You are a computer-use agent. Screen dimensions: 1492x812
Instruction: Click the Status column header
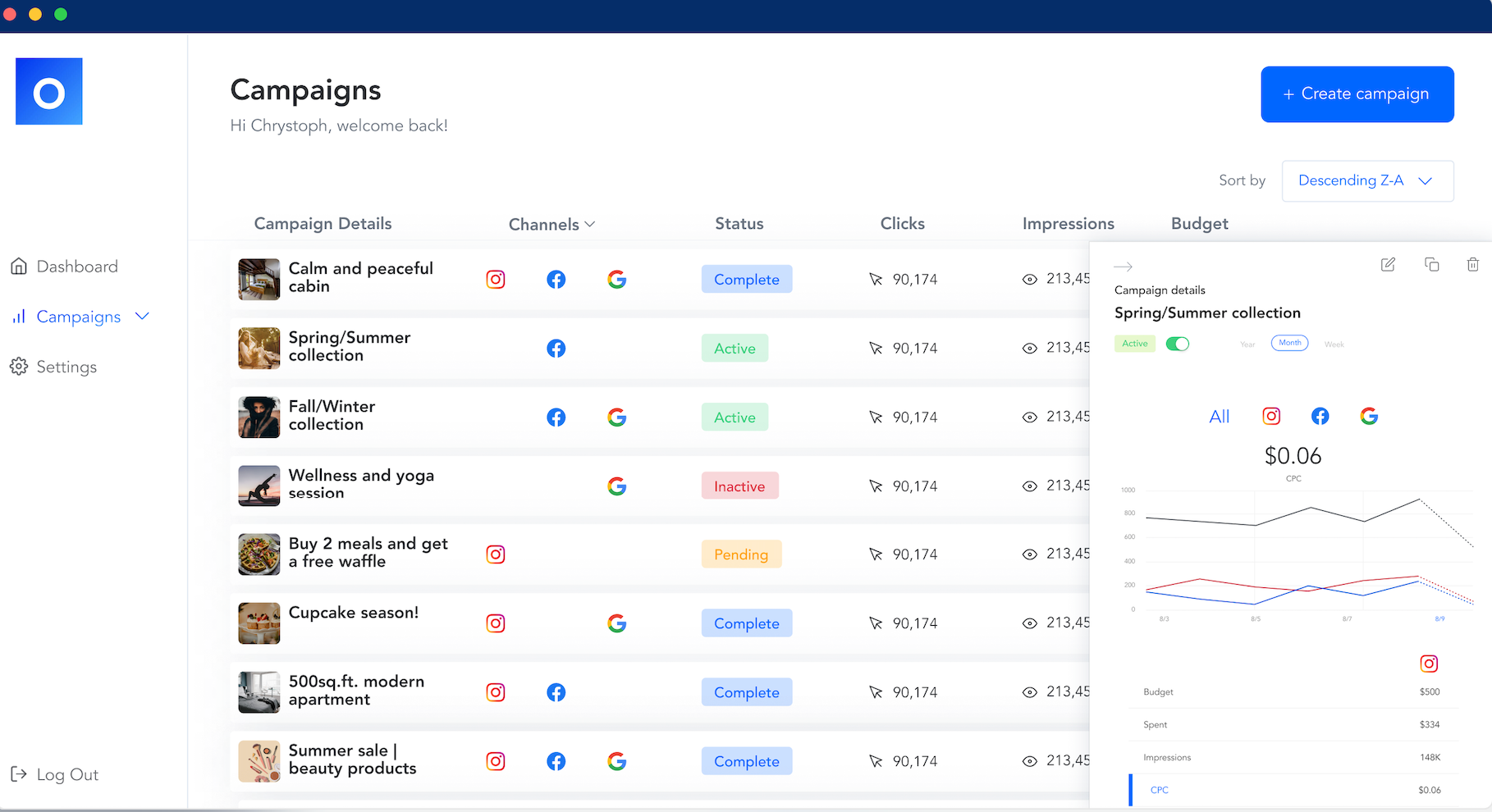[x=739, y=223]
